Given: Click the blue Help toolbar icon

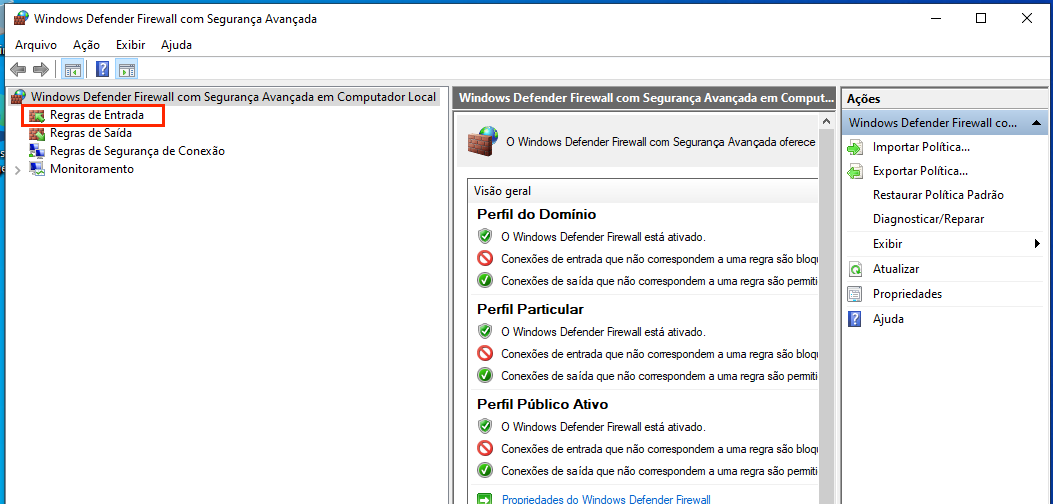Looking at the screenshot, I should point(103,69).
